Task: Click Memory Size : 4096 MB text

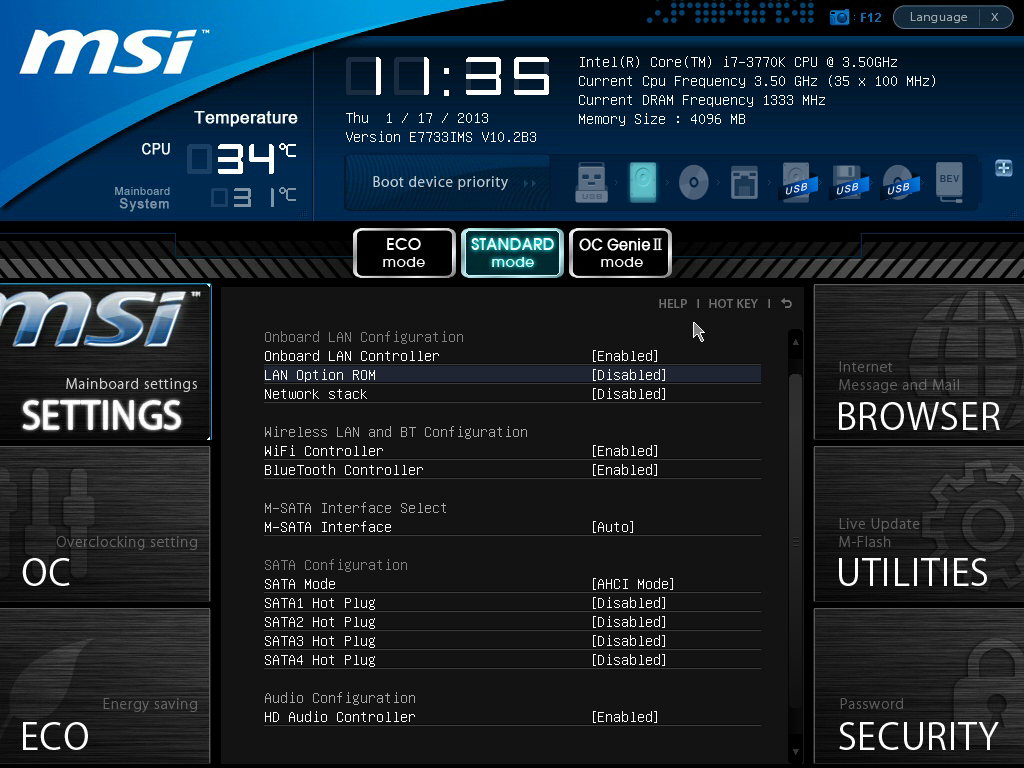Action: [x=662, y=119]
